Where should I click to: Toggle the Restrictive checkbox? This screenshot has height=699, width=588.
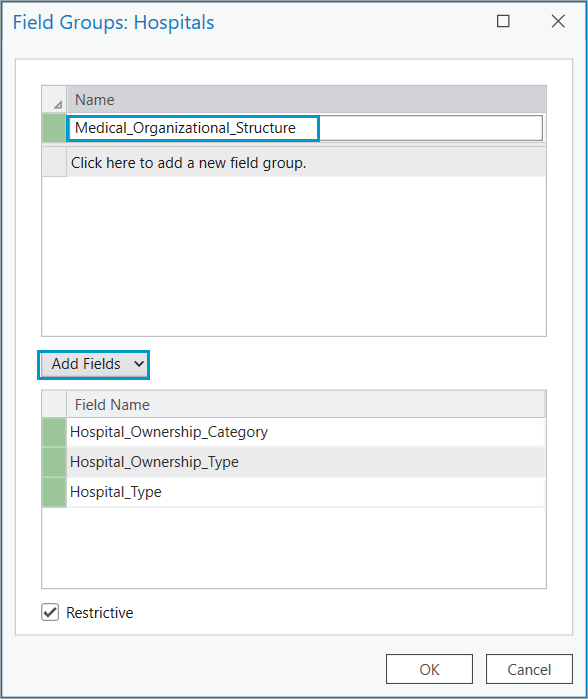point(50,612)
